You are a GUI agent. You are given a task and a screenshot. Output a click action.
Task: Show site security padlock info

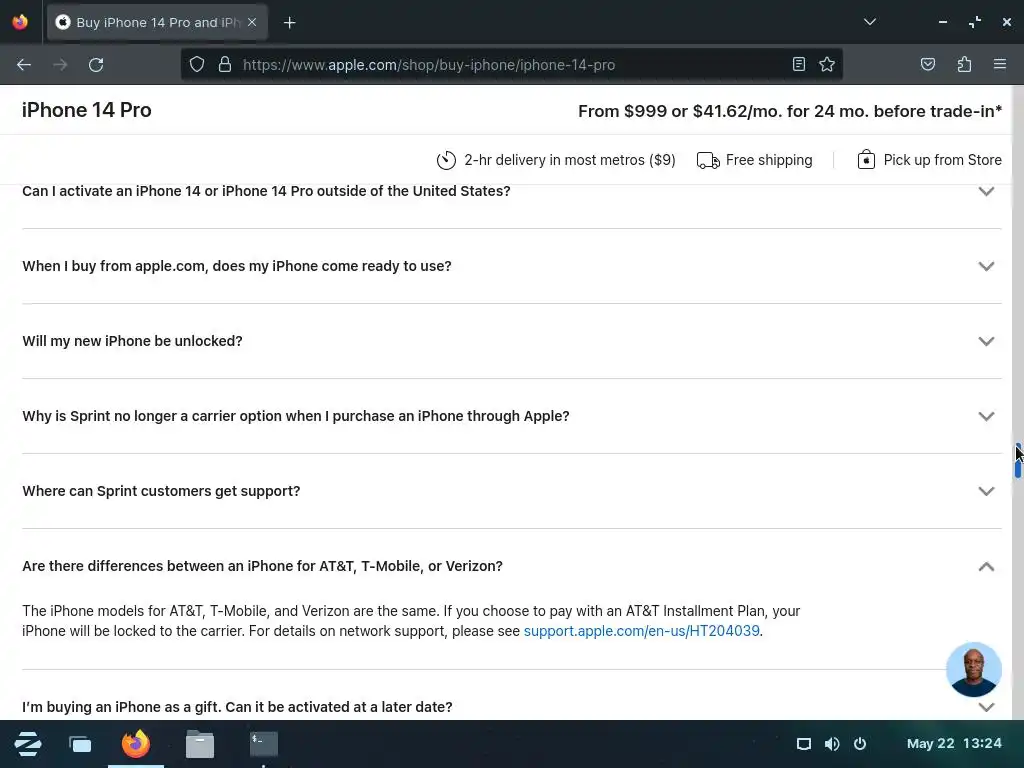(225, 65)
